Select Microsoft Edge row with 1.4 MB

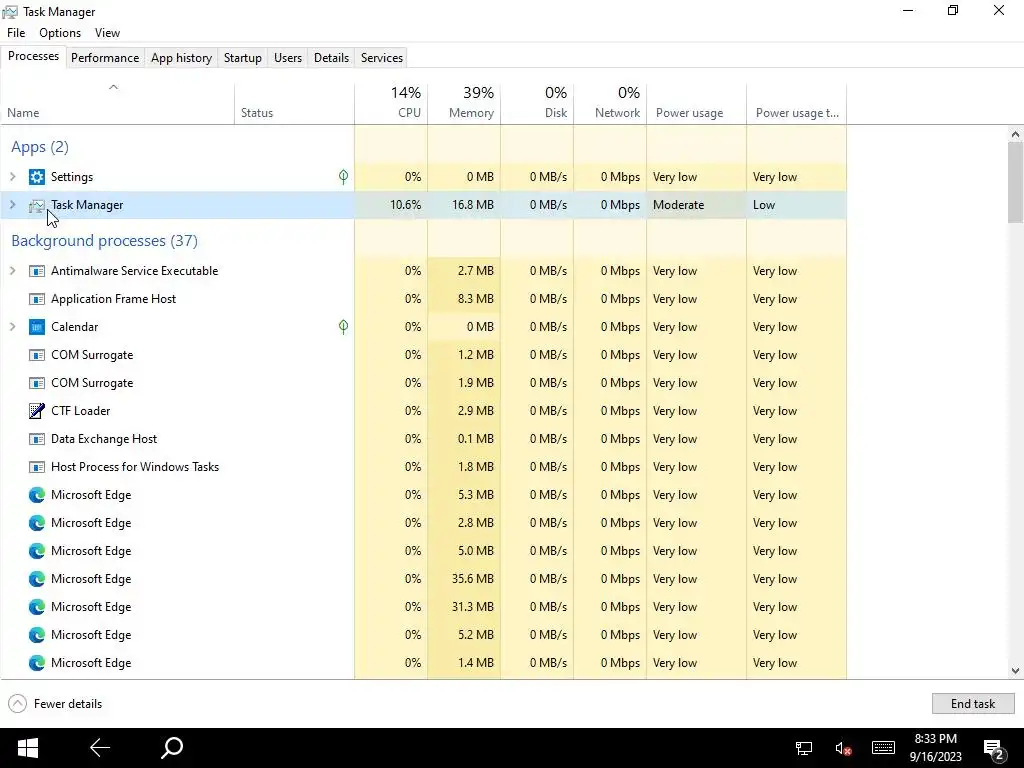click(423, 663)
